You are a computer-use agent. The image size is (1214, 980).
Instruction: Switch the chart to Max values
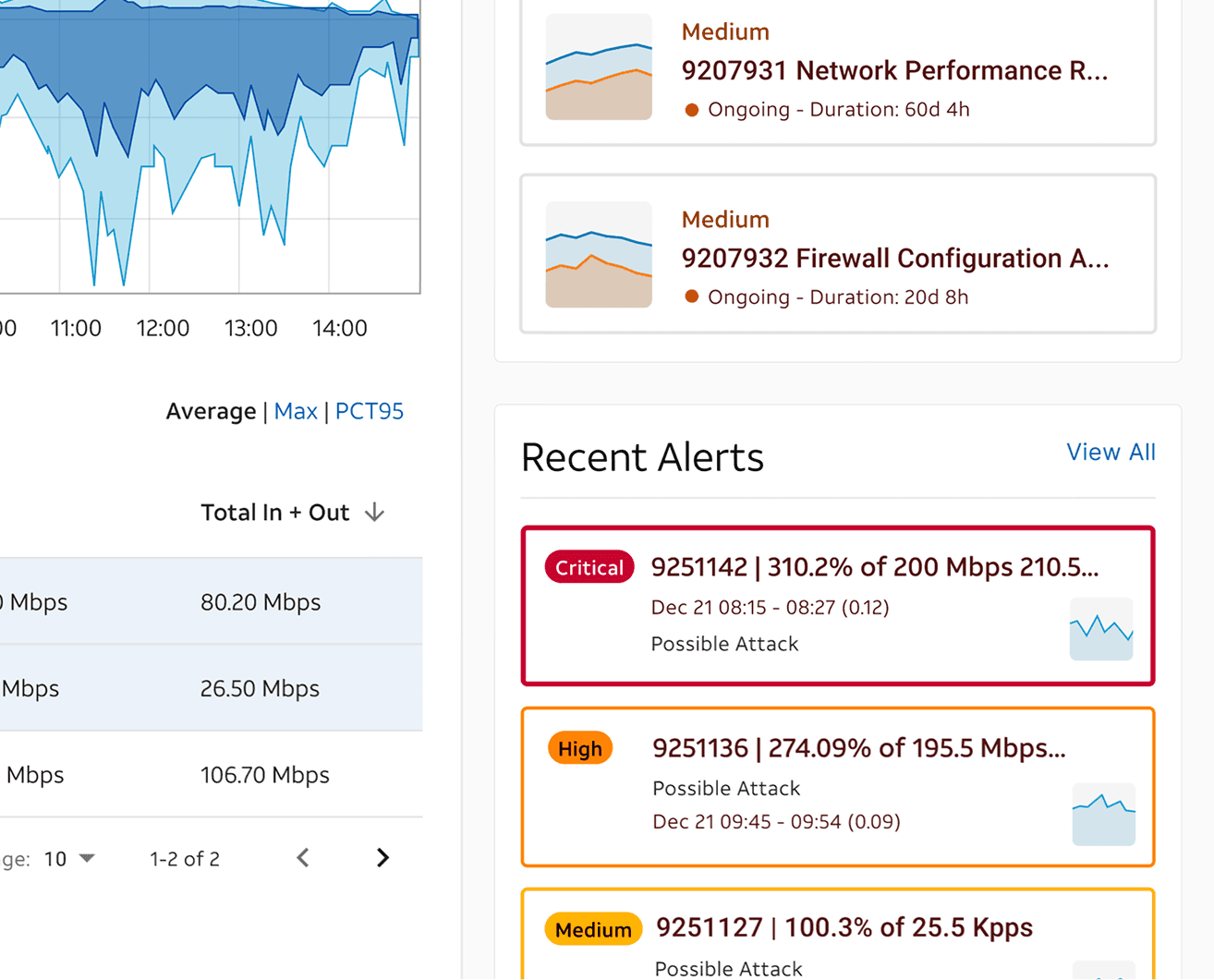coord(296,411)
